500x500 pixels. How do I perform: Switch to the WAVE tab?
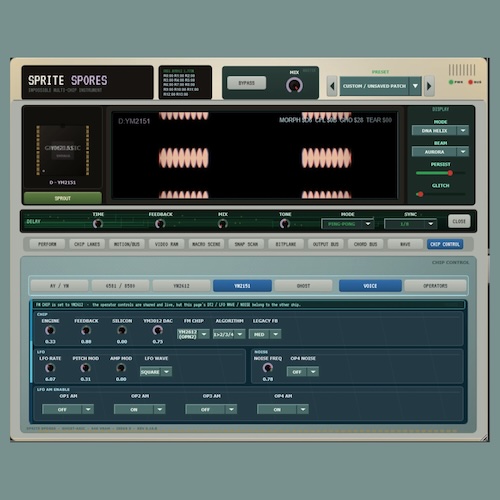pos(405,244)
